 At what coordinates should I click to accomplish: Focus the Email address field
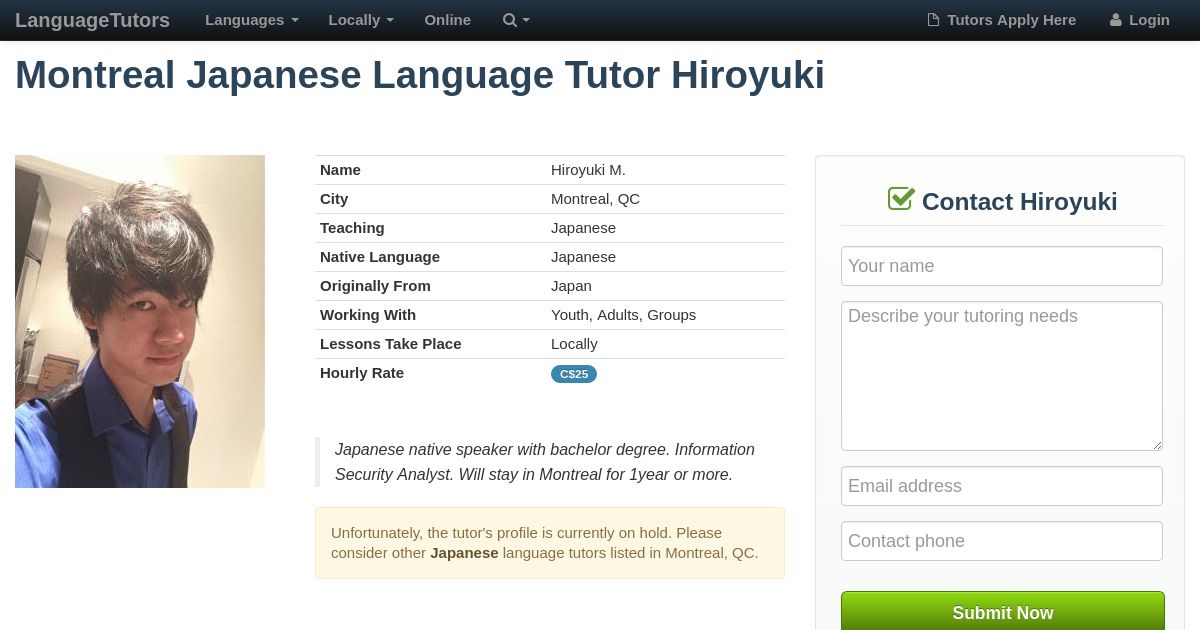(1002, 486)
